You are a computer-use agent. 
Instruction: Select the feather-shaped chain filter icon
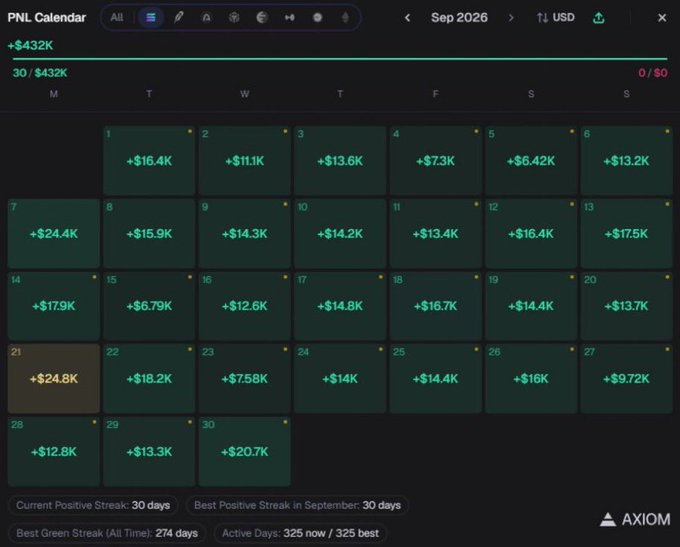(178, 17)
